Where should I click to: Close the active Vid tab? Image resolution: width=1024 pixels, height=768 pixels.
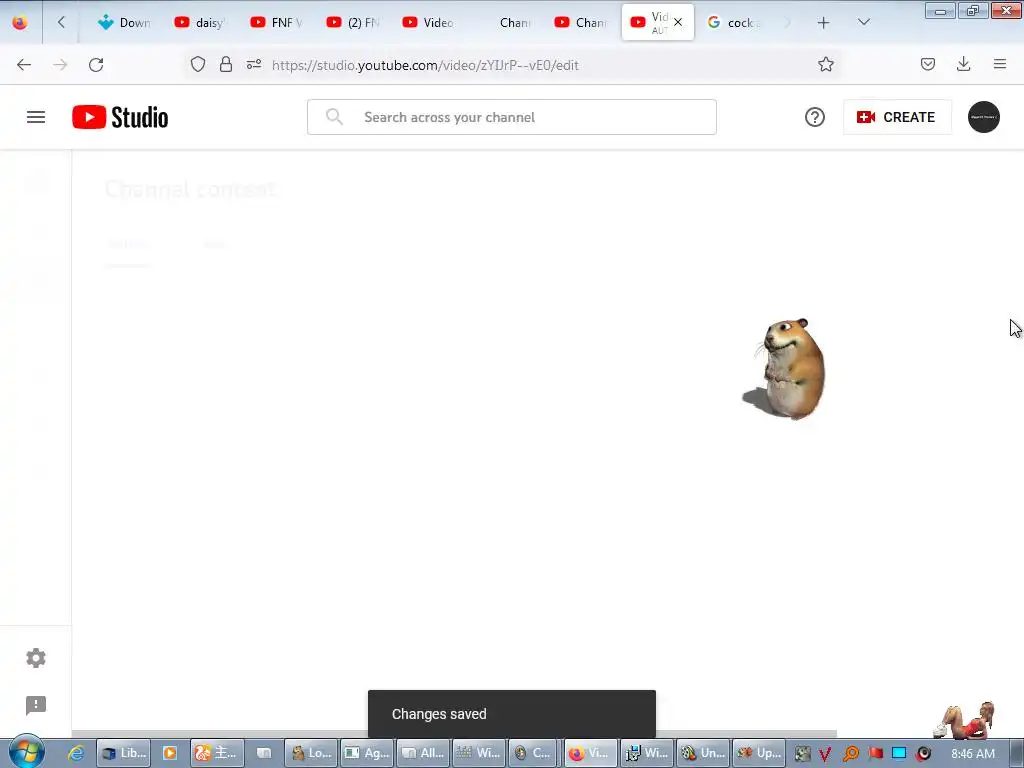pyautogui.click(x=678, y=22)
